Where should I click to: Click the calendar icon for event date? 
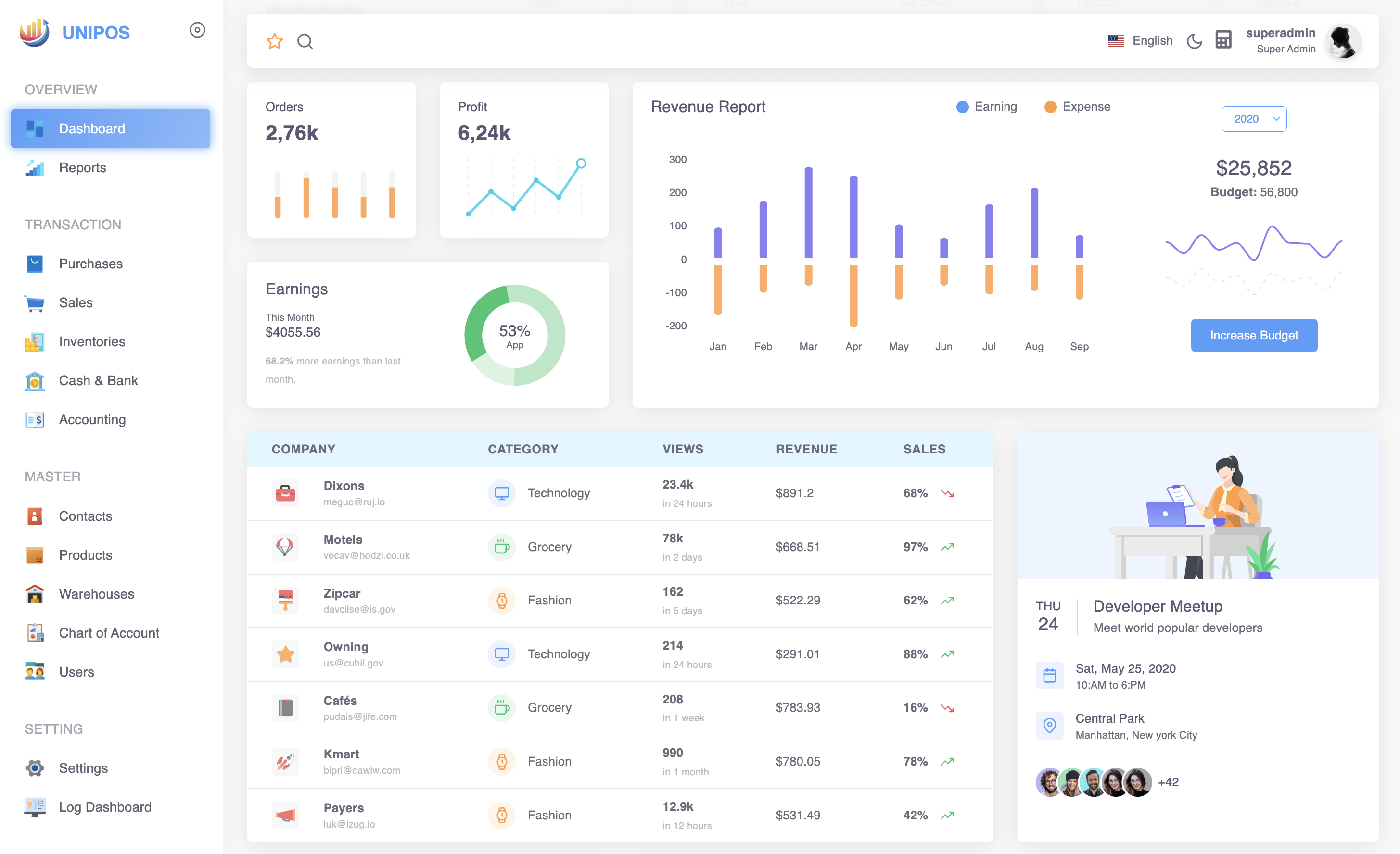click(x=1049, y=675)
